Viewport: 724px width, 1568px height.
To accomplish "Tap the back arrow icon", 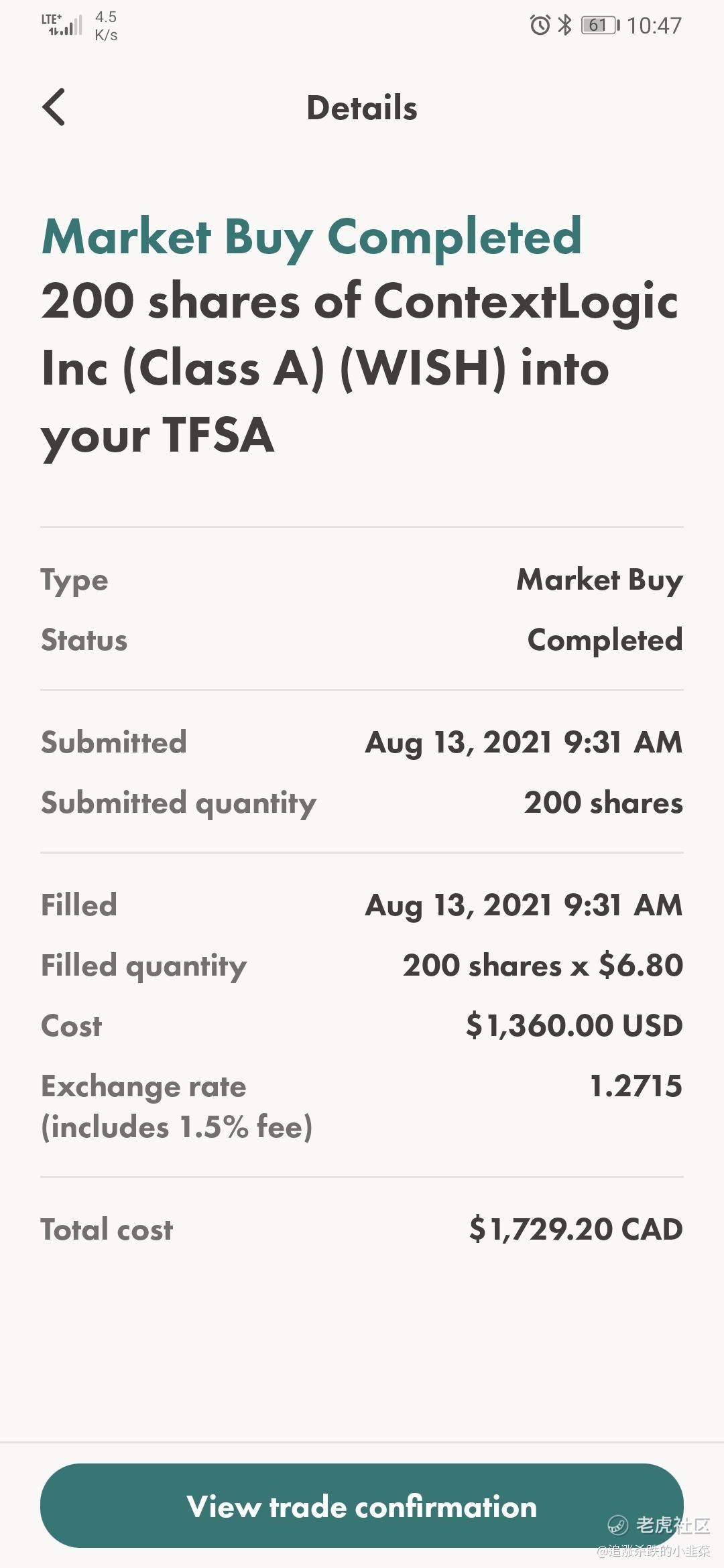I will click(x=54, y=107).
